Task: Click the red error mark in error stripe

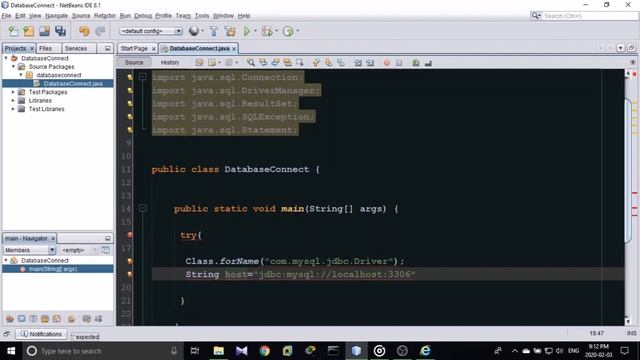Action: tap(635, 74)
